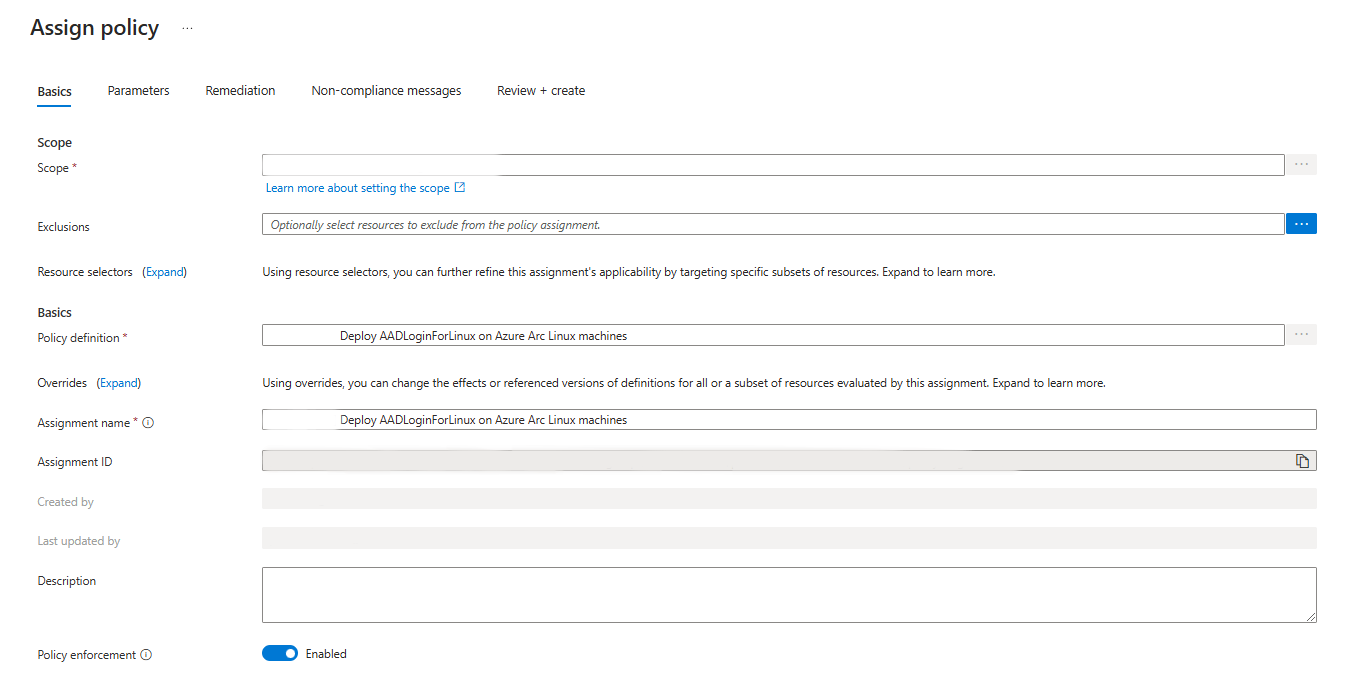Screen dimensions: 1353x688
Task: Open the Non-compliance messages tab
Action: click(x=386, y=91)
